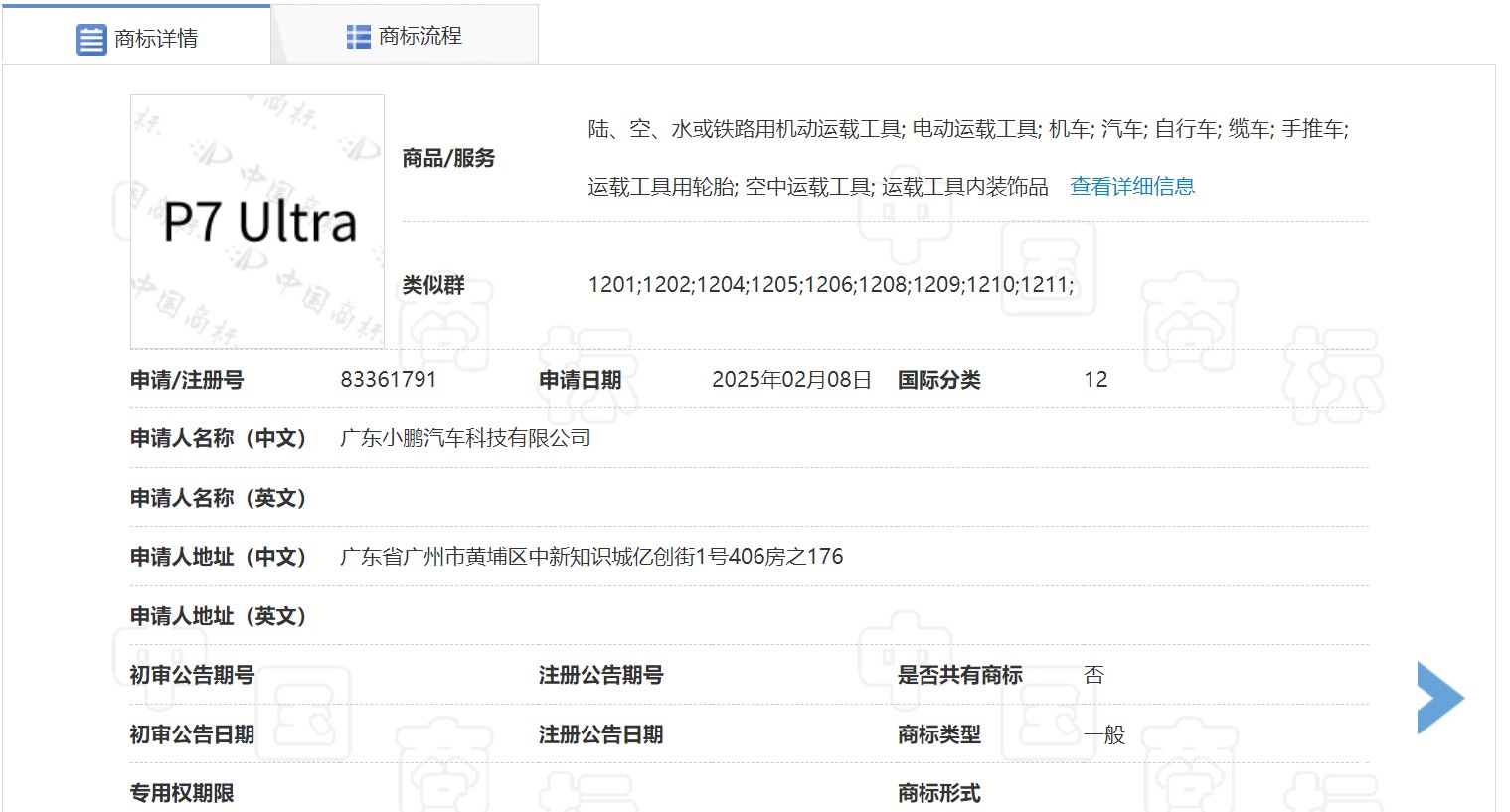Switch to the 商标流程 tab
This screenshot has height=812, width=1510.
click(405, 36)
